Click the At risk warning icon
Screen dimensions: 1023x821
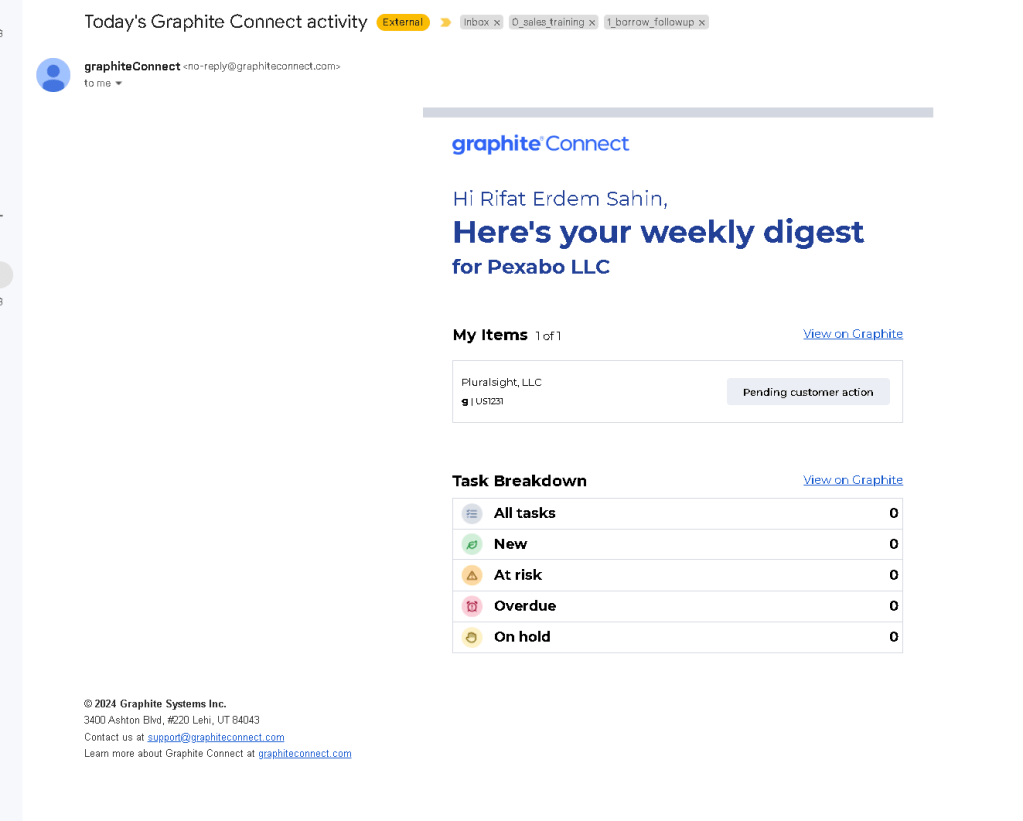tap(472, 575)
